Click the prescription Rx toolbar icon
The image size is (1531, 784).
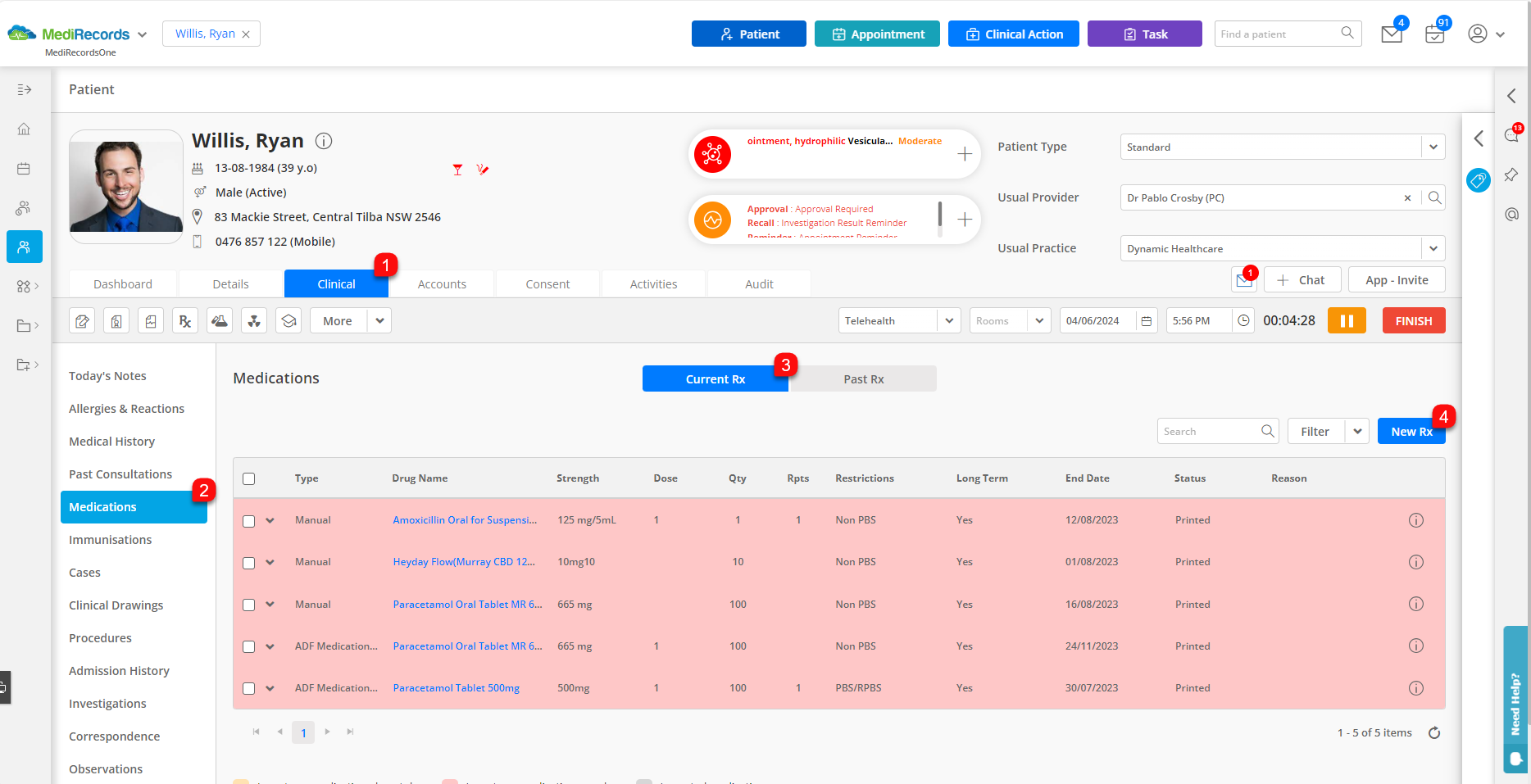point(185,321)
